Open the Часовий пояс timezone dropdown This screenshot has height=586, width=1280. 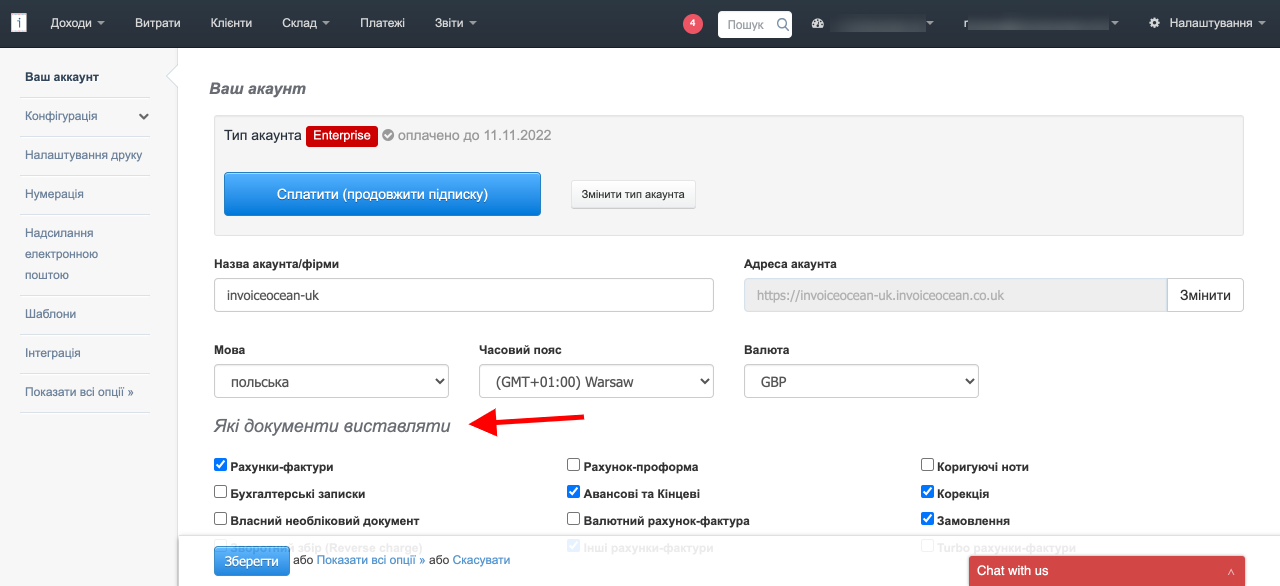(596, 381)
